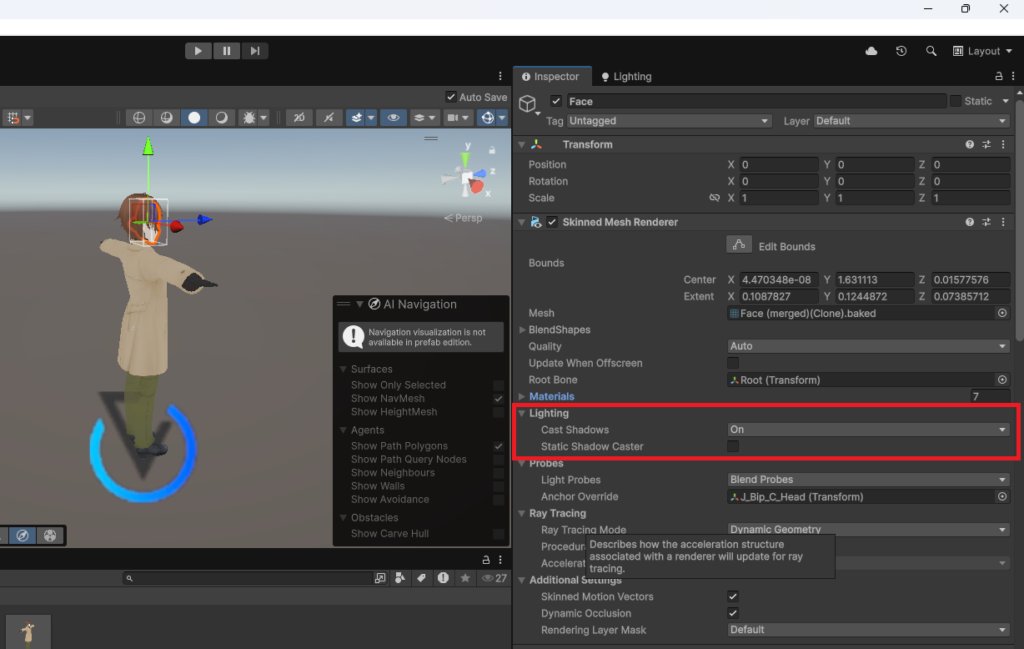Toggle scene visibility eye icon
This screenshot has height=649, width=1024.
pos(394,118)
